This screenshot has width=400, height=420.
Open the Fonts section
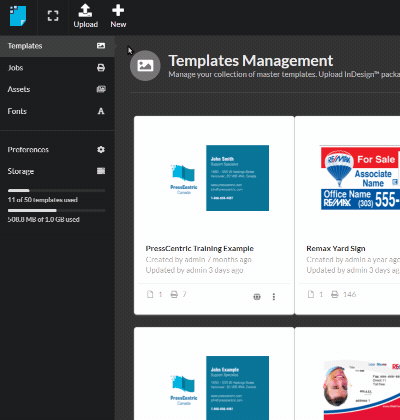click(57, 111)
